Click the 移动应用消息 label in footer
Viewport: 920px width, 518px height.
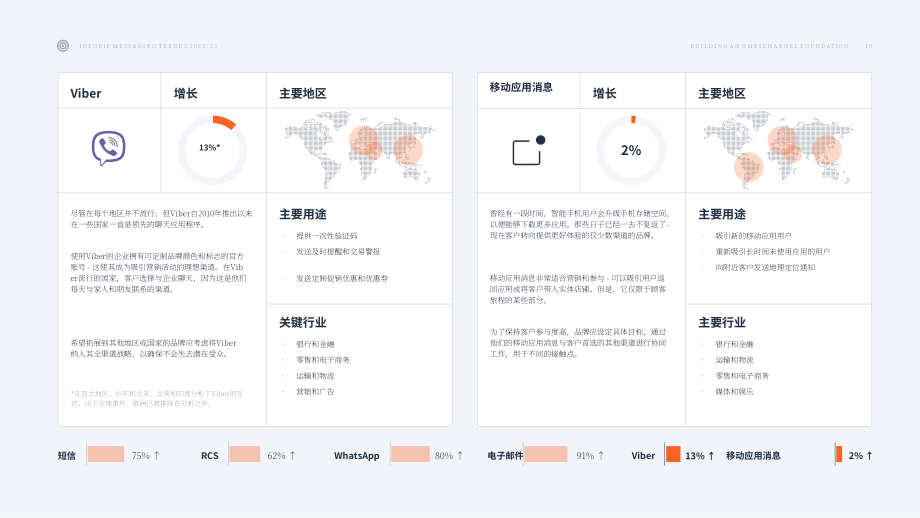coord(753,456)
